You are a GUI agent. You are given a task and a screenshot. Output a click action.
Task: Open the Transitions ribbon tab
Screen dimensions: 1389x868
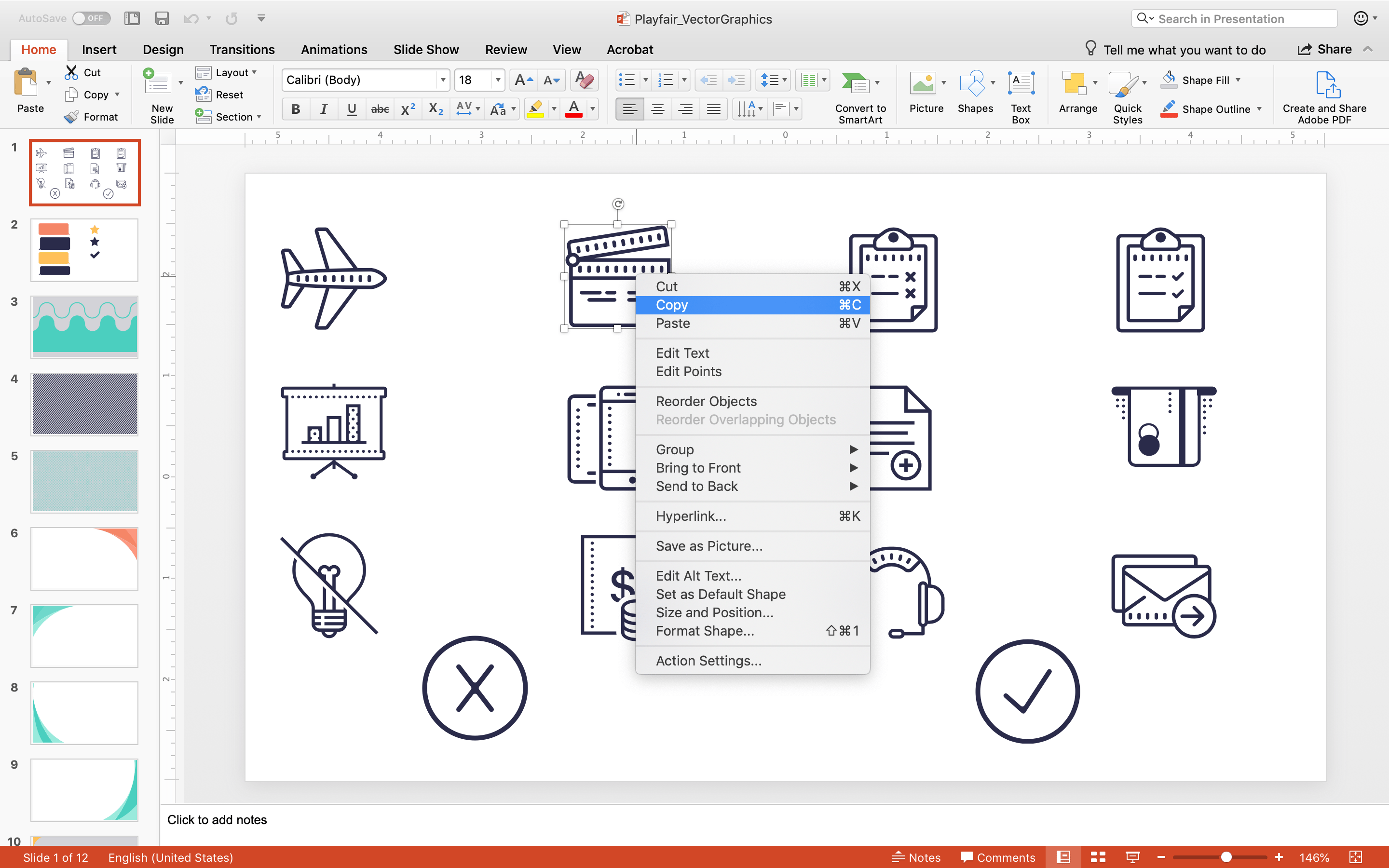(242, 49)
